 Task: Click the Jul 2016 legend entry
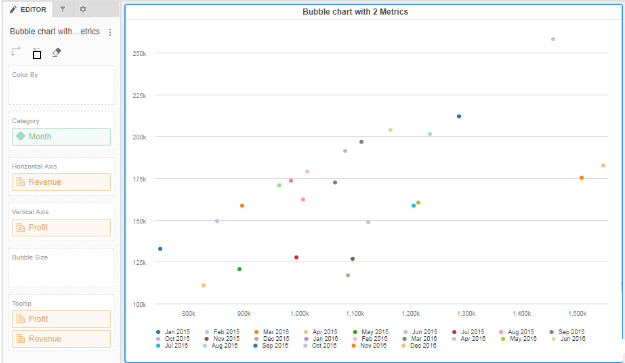pyautogui.click(x=172, y=345)
